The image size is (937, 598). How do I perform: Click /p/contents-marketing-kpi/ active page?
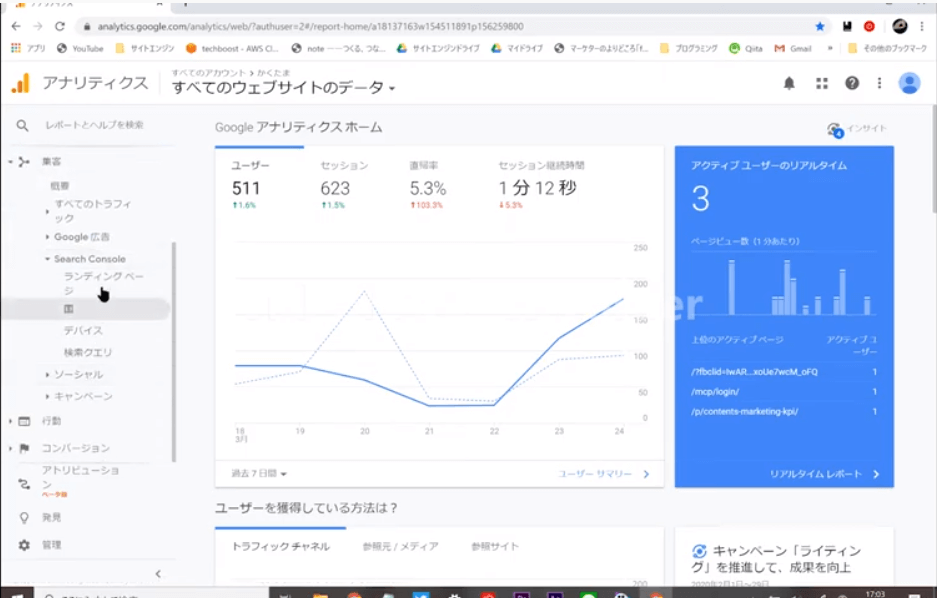click(x=745, y=412)
